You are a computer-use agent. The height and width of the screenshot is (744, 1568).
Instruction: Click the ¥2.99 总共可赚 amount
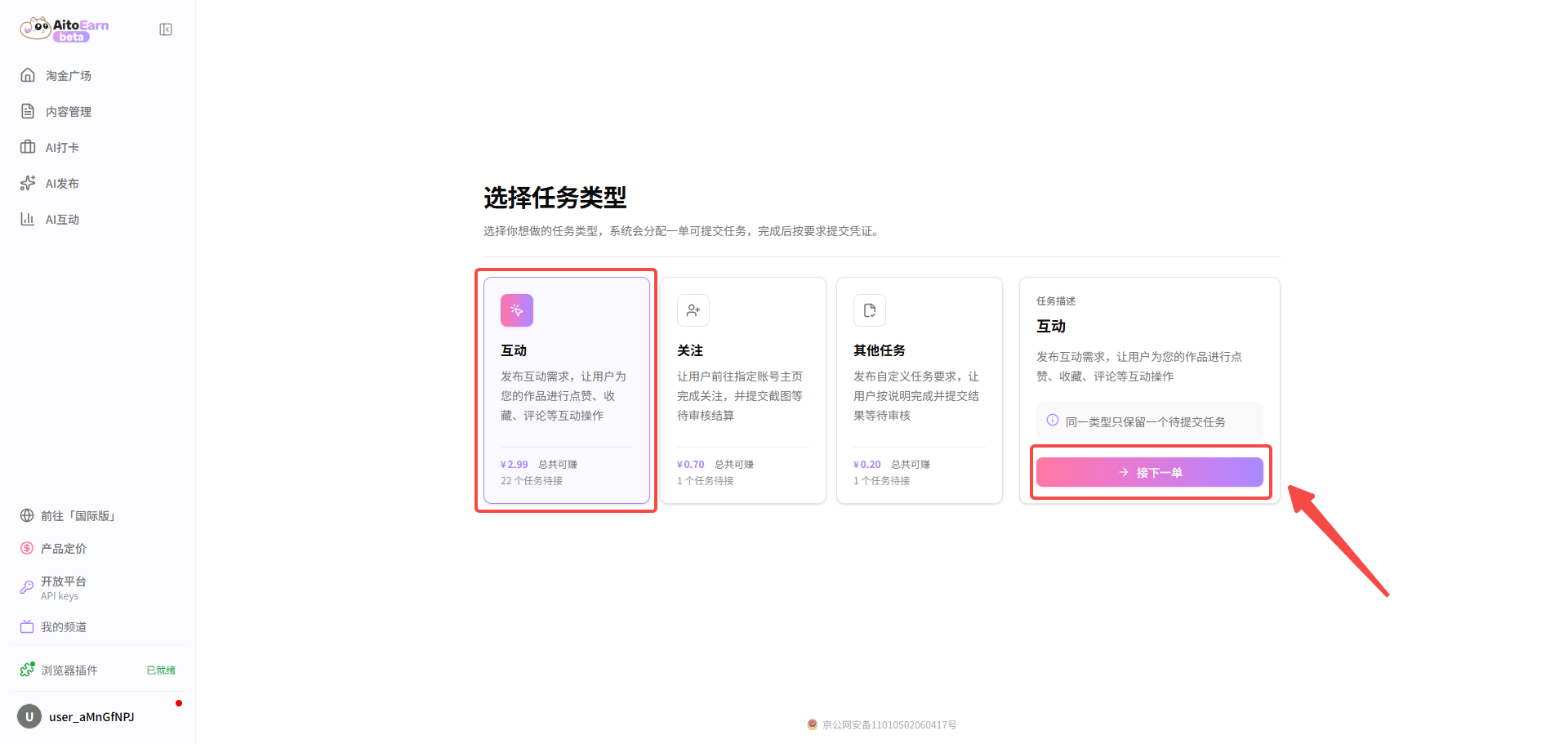tap(539, 464)
